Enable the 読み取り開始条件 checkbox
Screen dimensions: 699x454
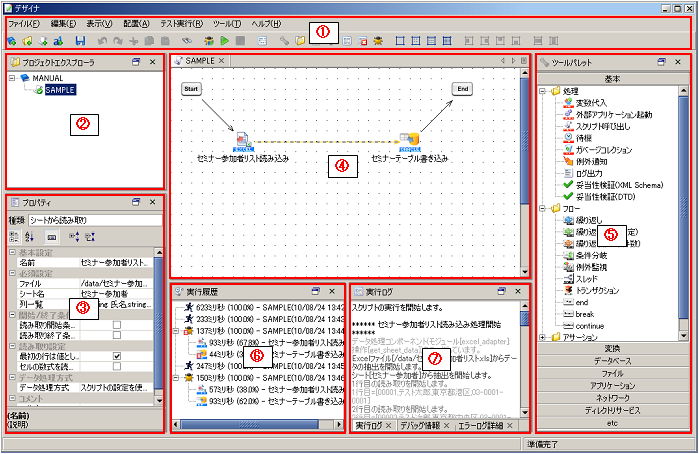[x=117, y=325]
